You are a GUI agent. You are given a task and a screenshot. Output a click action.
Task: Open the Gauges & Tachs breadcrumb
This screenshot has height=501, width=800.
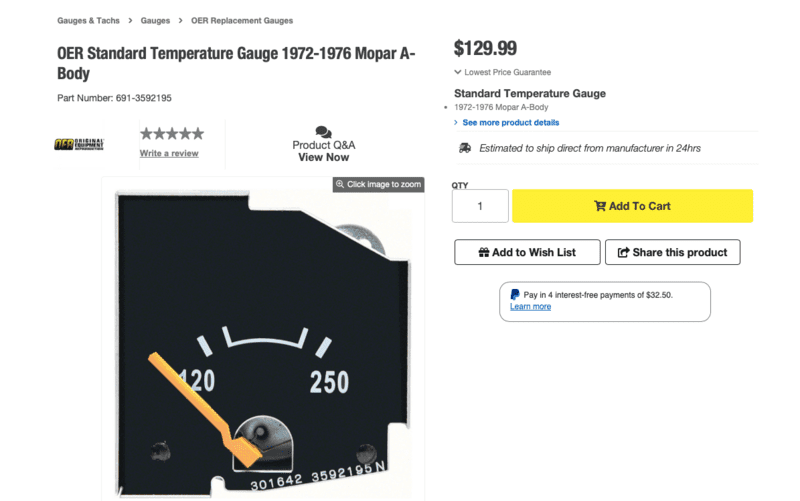(x=88, y=20)
